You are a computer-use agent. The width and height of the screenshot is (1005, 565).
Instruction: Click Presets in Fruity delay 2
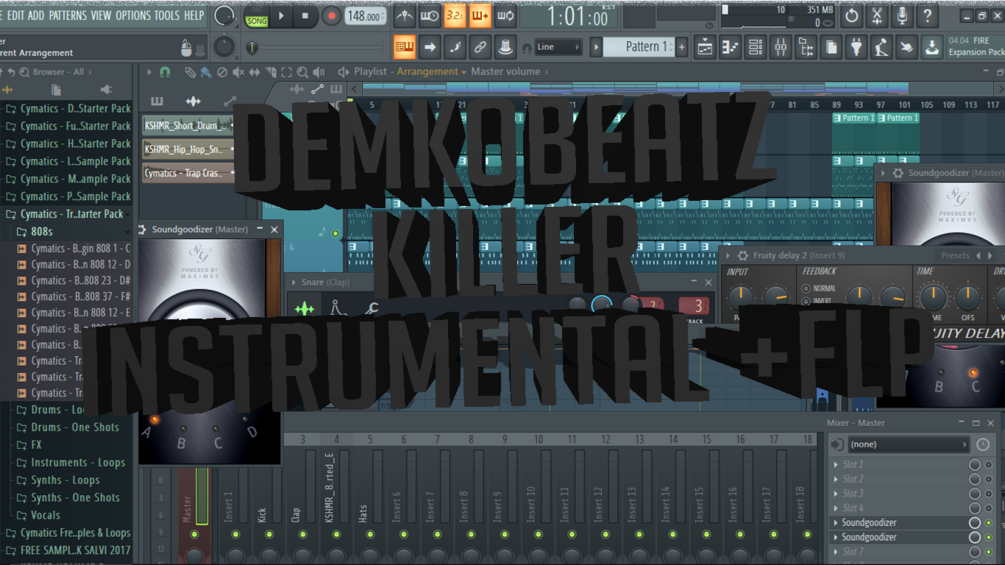pyautogui.click(x=955, y=256)
